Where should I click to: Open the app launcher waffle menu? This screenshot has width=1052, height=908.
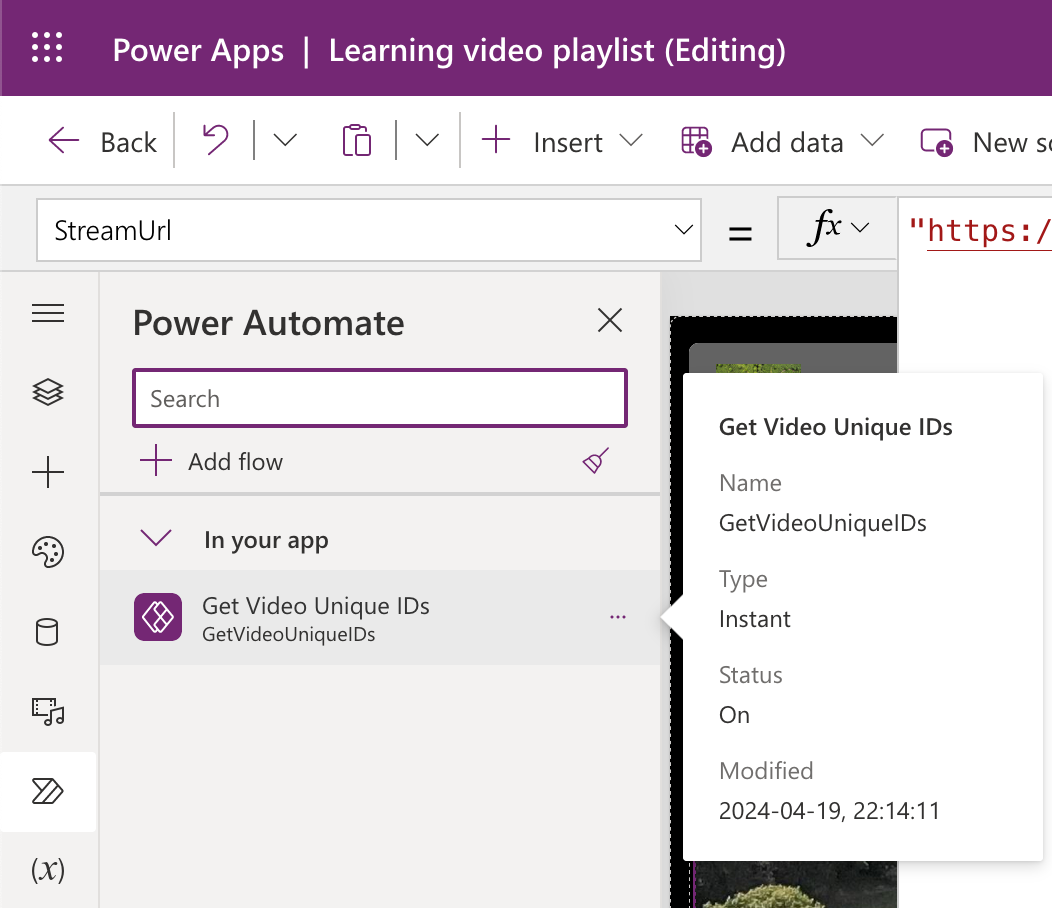click(47, 48)
